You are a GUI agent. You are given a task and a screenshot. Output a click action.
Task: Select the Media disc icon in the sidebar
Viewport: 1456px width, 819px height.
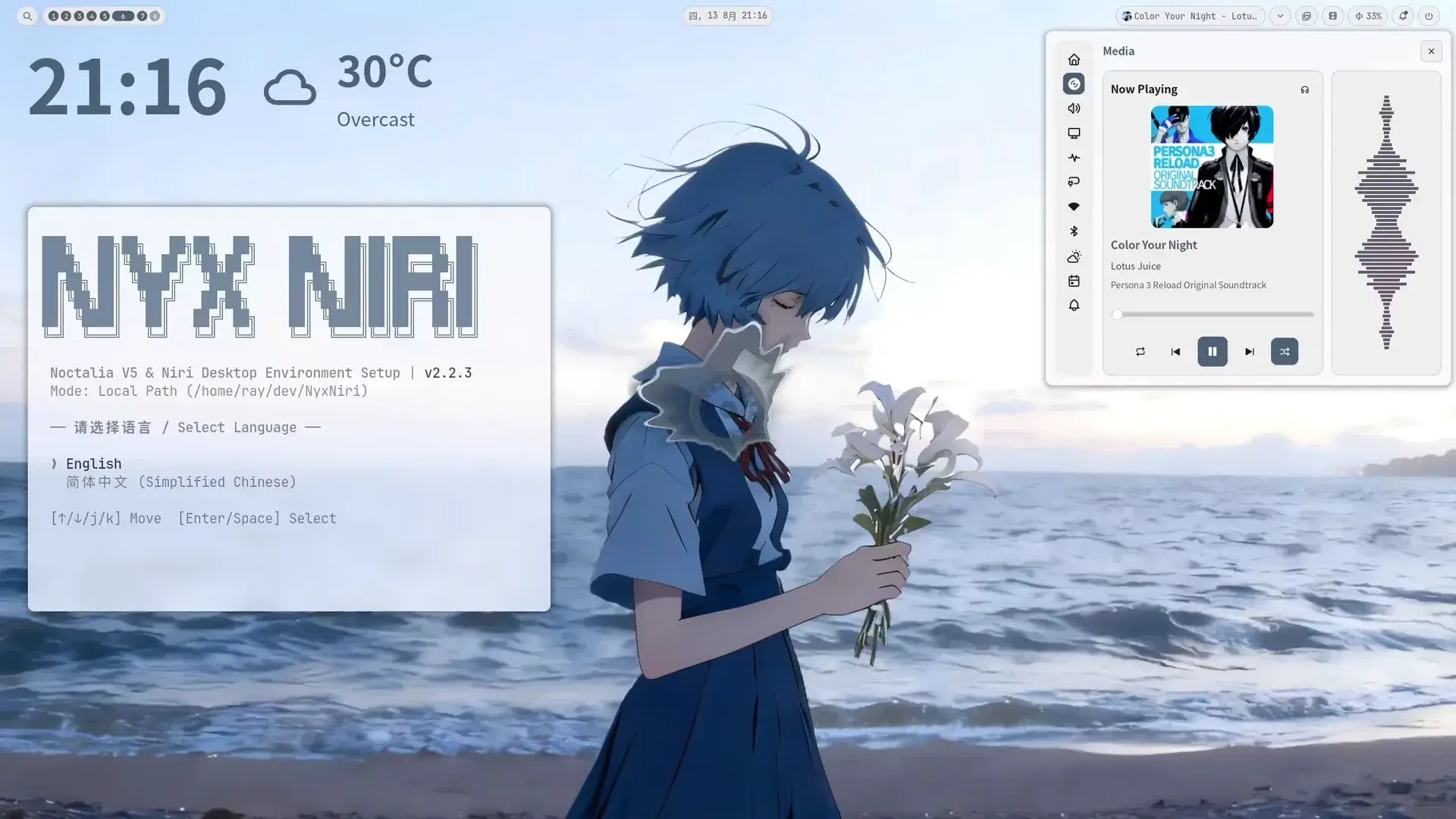click(x=1074, y=83)
